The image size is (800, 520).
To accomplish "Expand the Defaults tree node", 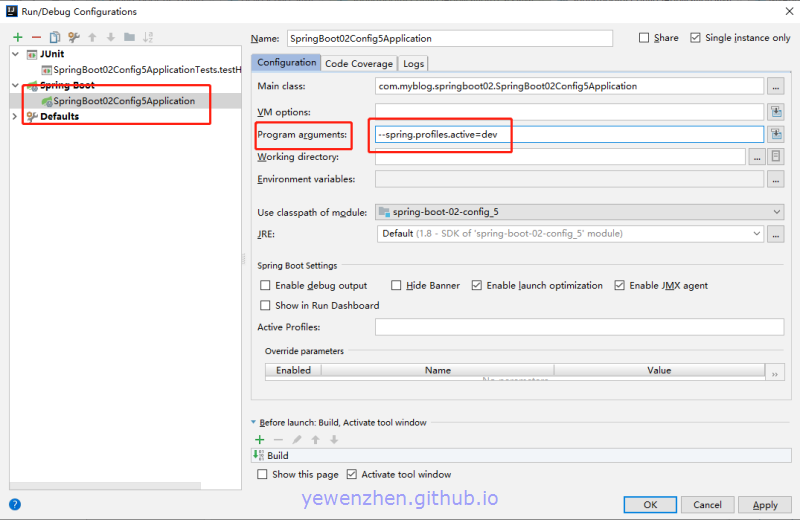I will point(14,116).
